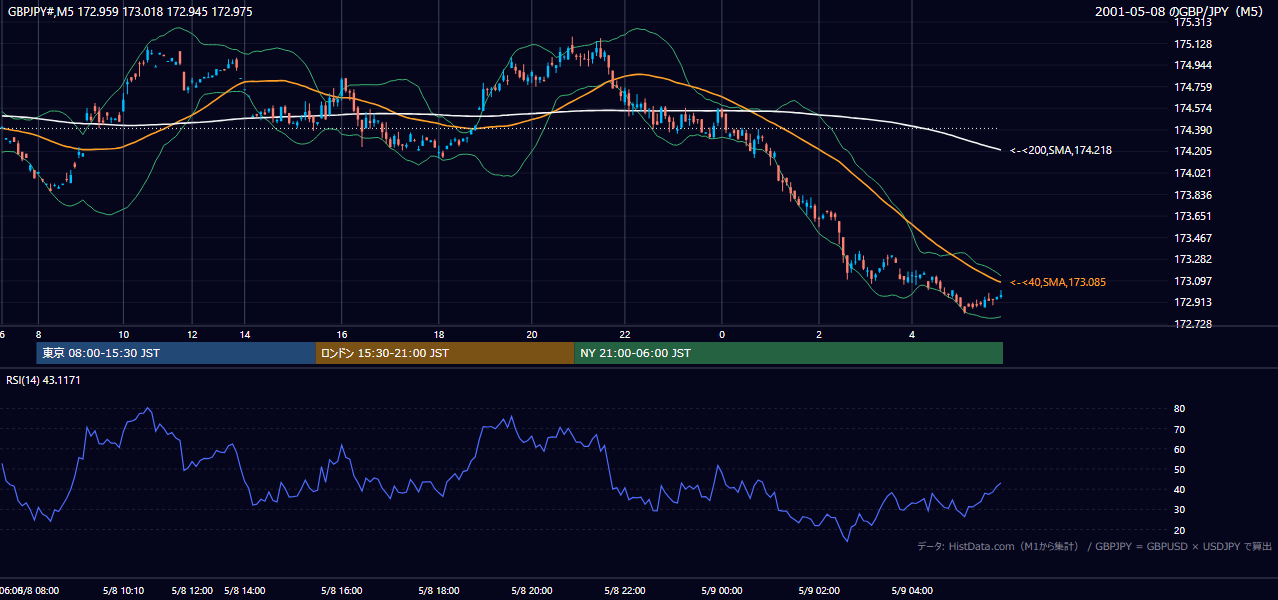Click the 5/8 20:00 date label
Viewport: 1278px width, 600px height.
[532, 590]
